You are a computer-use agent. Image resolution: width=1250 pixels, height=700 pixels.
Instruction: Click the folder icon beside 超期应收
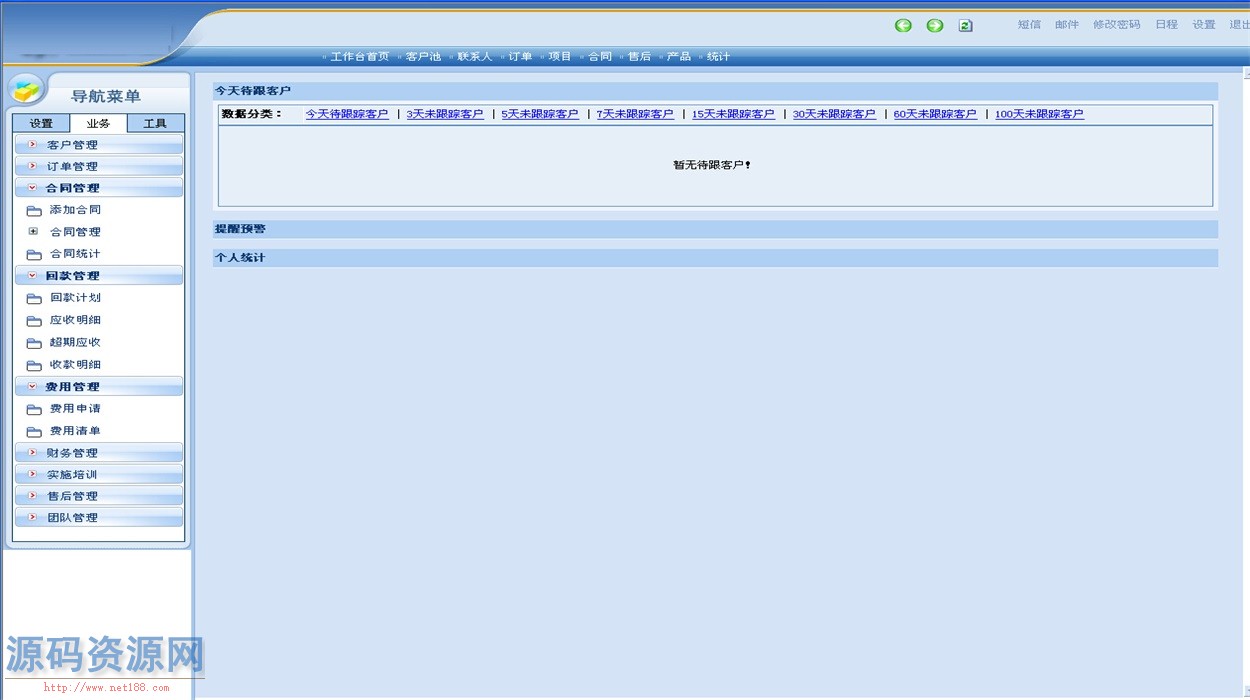tap(34, 344)
